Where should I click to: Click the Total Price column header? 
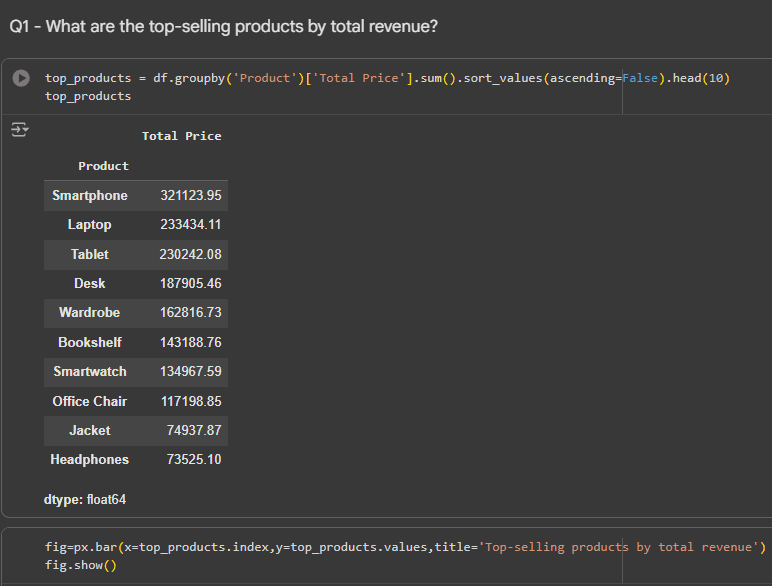(x=181, y=136)
